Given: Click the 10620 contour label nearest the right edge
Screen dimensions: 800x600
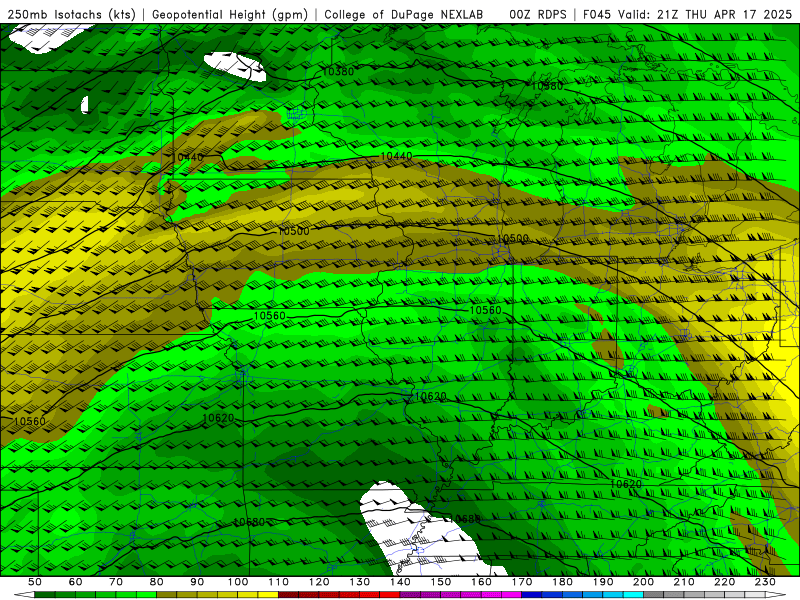Looking at the screenshot, I should coord(626,484).
